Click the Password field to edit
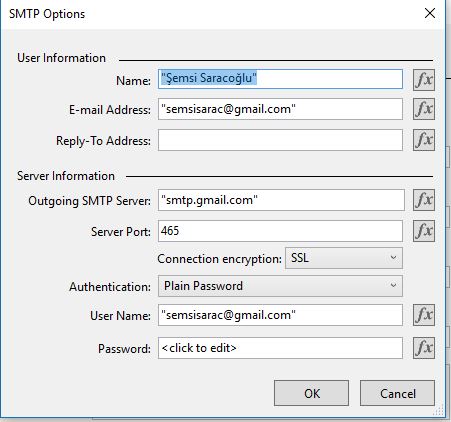Image resolution: width=451 pixels, height=422 pixels. coord(280,348)
